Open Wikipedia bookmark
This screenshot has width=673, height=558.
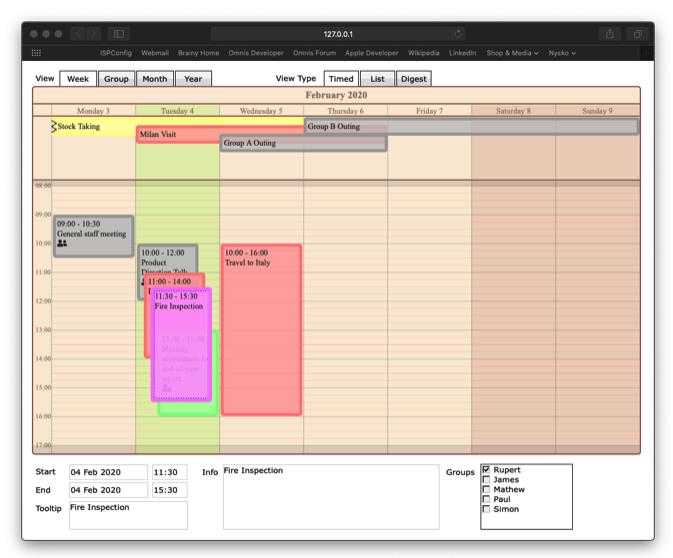(424, 53)
